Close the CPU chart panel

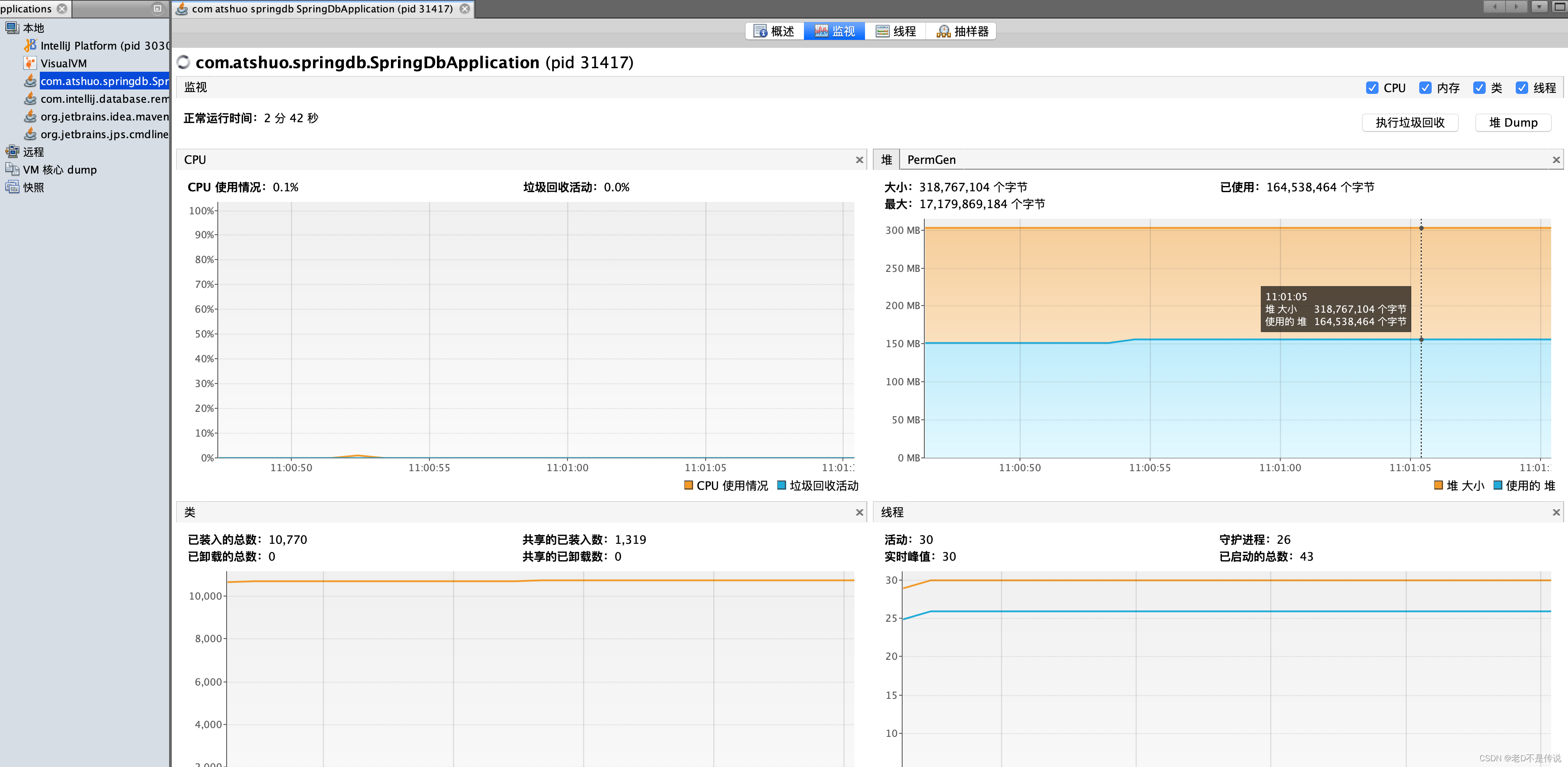pos(860,160)
